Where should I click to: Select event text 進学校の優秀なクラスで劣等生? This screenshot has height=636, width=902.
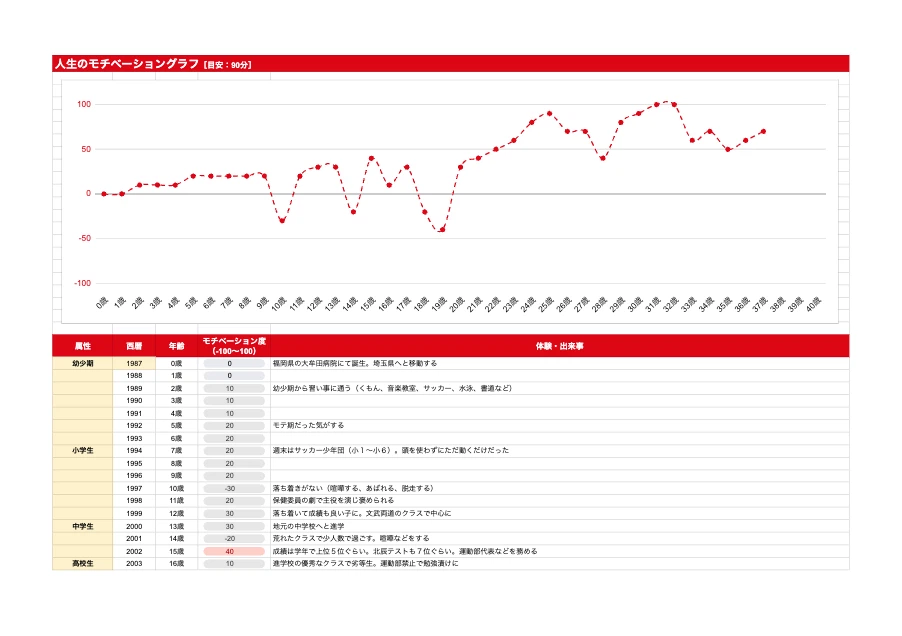tap(323, 564)
